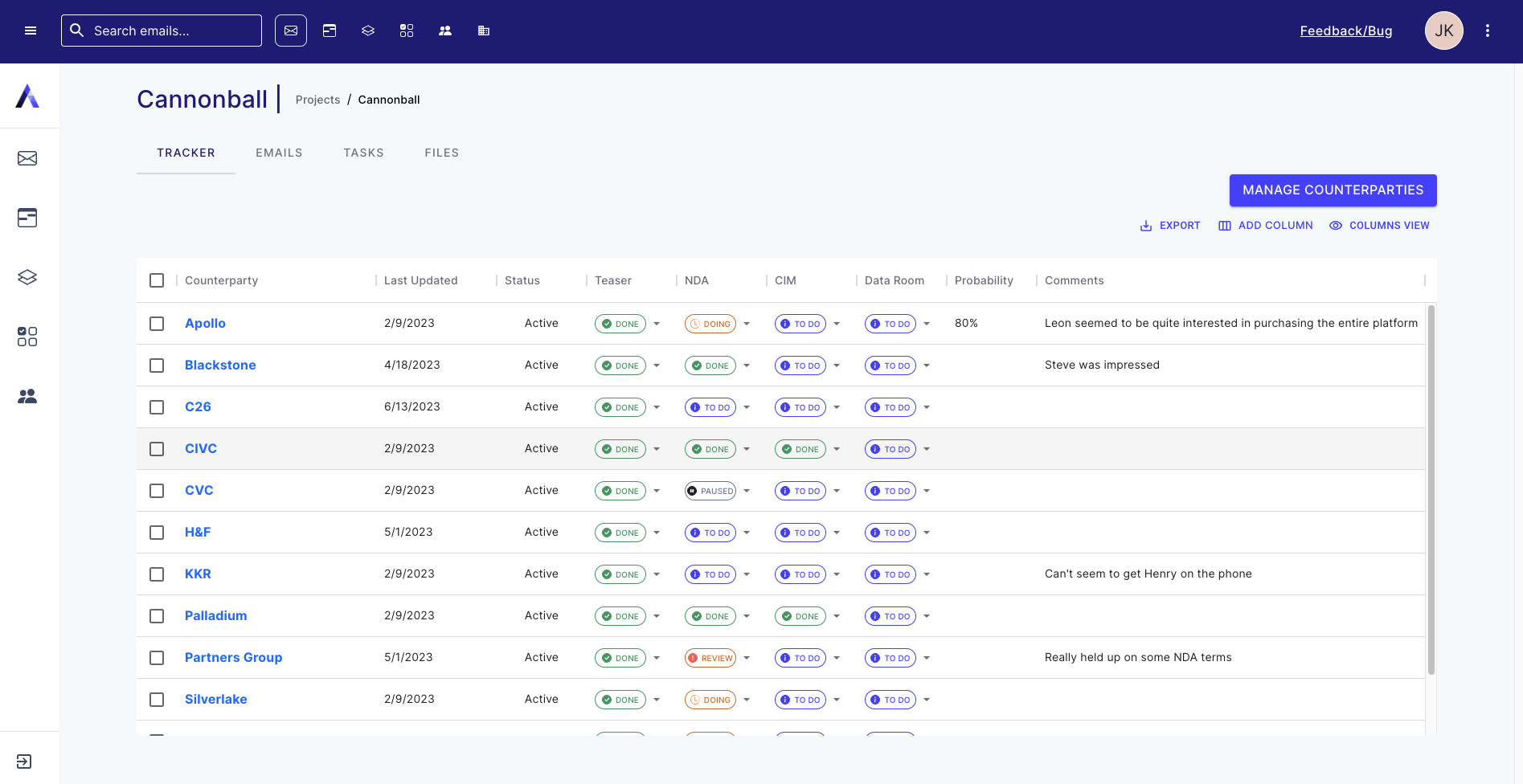
Task: Switch to the Emails tab
Action: 279,153
